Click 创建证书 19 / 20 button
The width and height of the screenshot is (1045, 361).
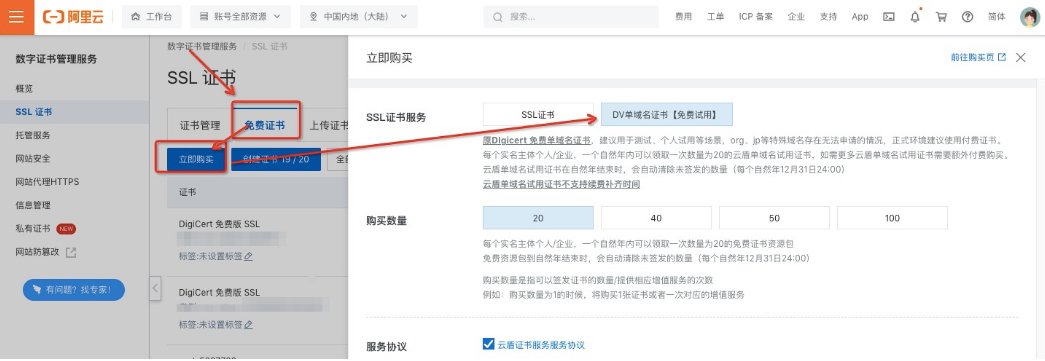[x=276, y=160]
